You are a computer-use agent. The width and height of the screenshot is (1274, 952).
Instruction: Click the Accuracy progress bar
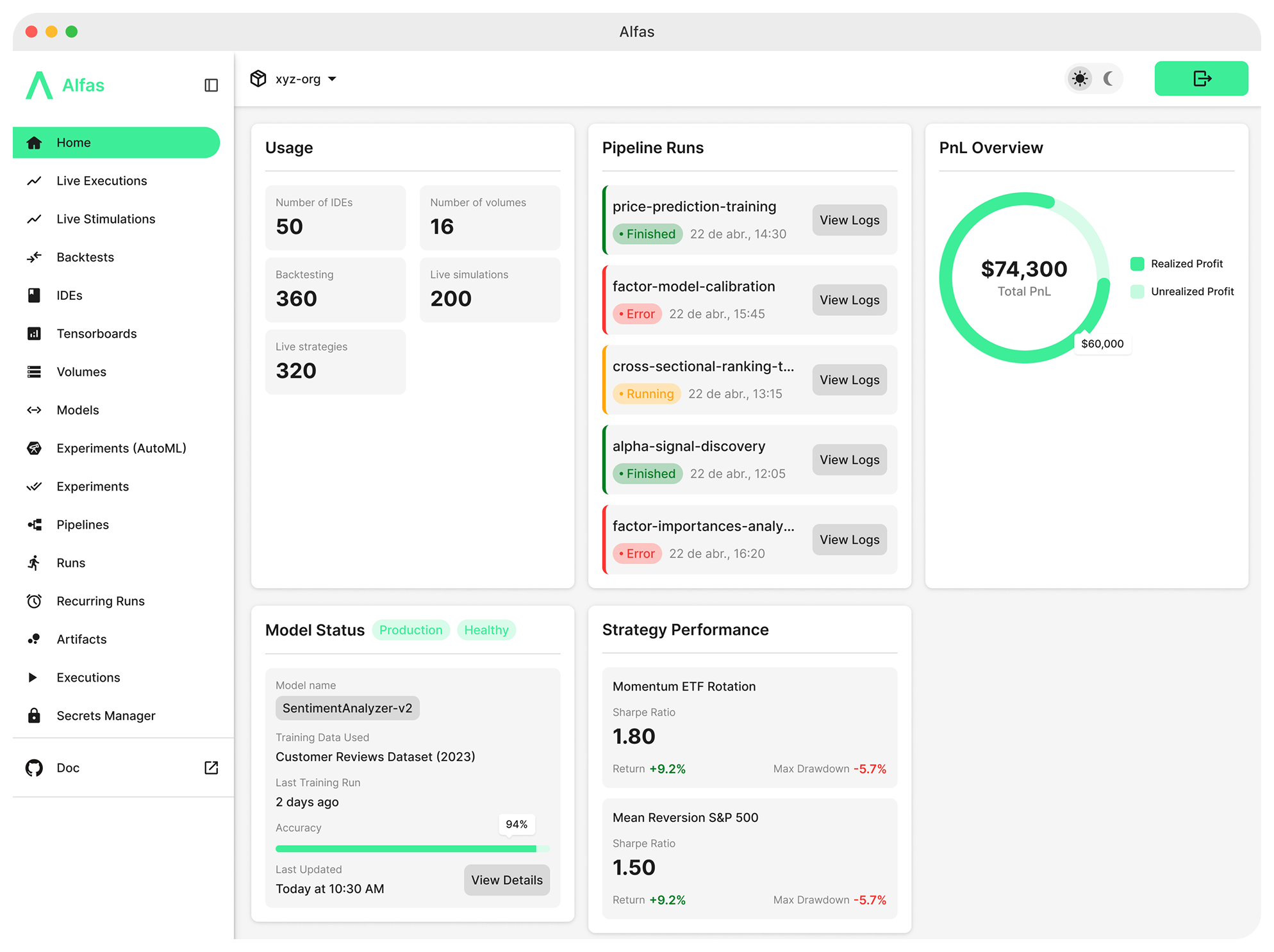412,849
